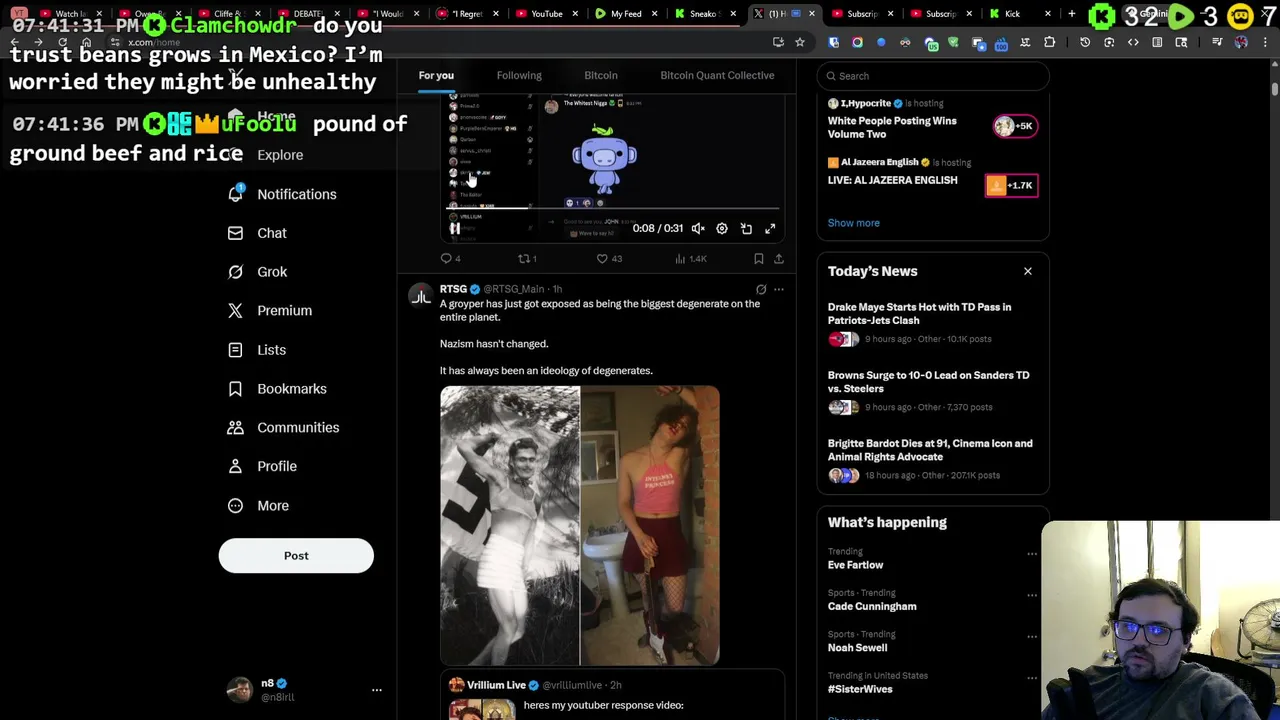Click the Post button

(296, 556)
